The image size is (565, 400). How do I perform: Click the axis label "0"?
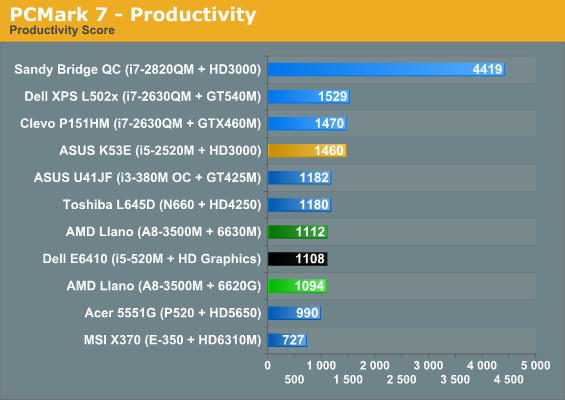click(x=267, y=365)
